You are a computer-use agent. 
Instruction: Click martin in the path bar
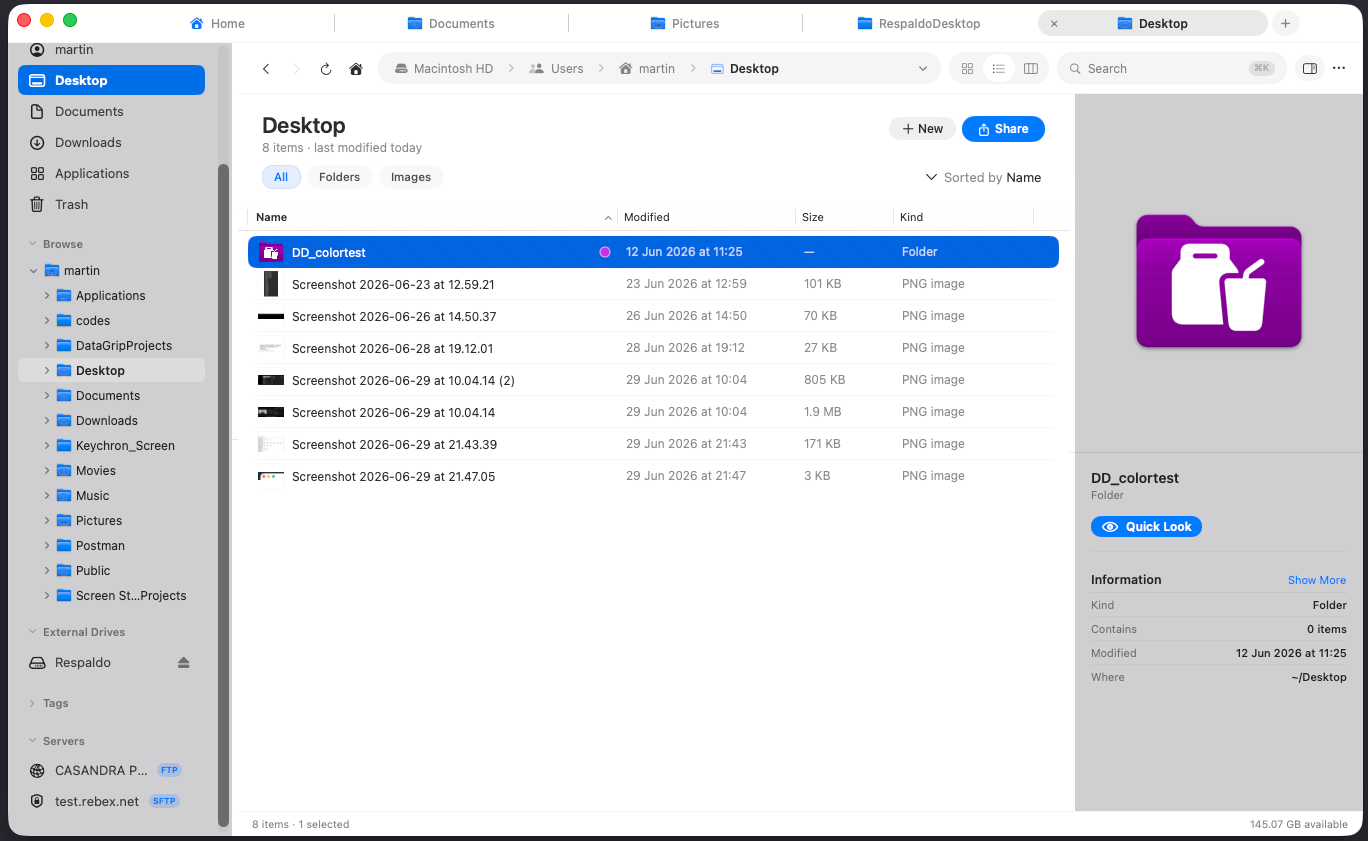(x=647, y=69)
